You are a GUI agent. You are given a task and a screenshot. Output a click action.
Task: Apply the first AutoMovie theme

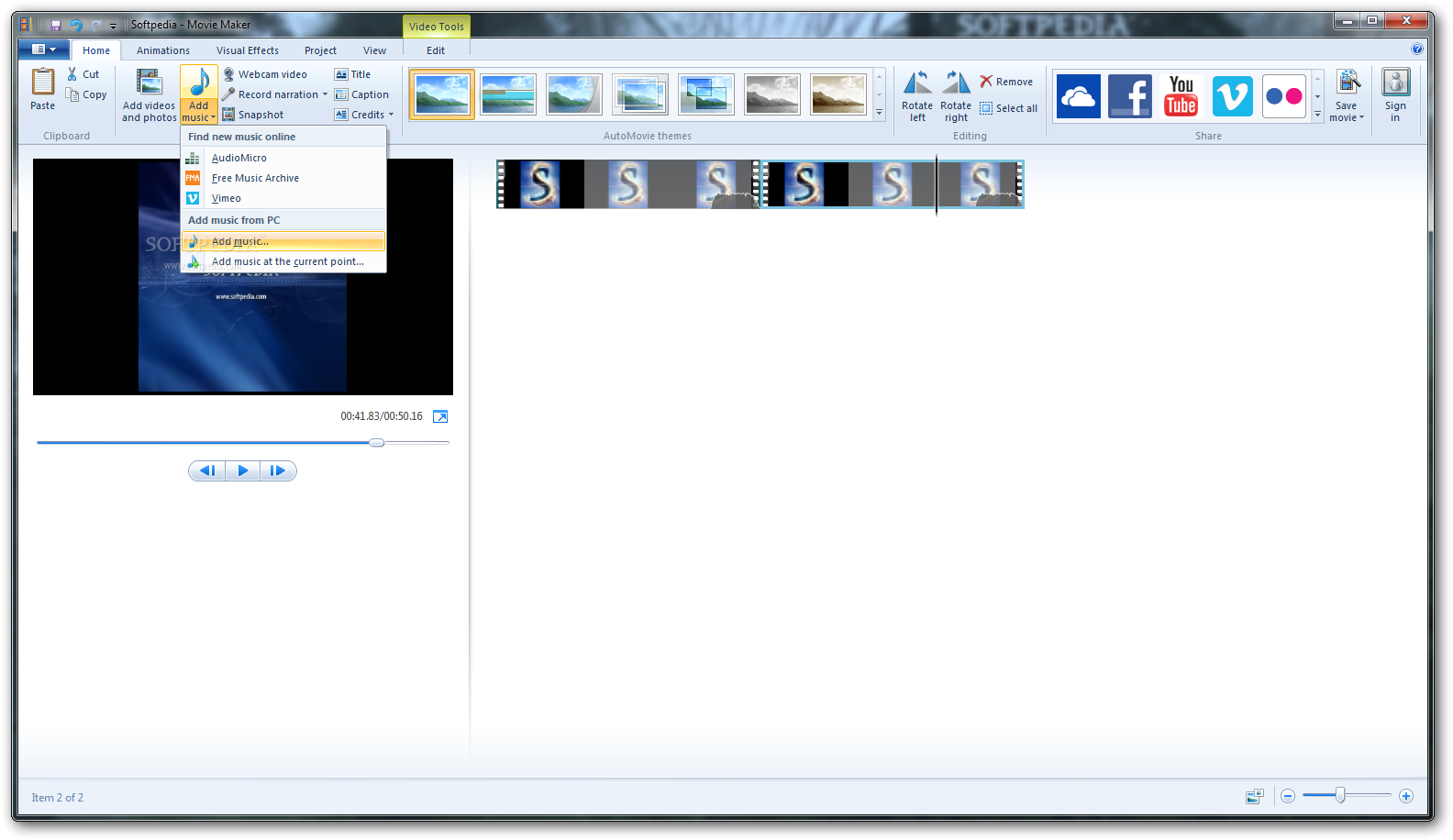click(x=442, y=94)
